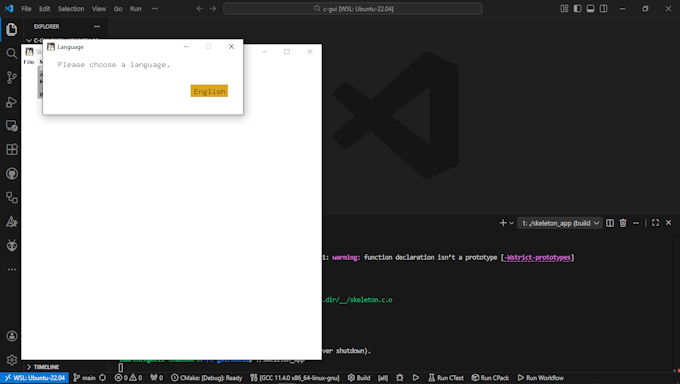The image size is (680, 384).
Task: Toggle the Secondary Side Bar
Action: 603,9
